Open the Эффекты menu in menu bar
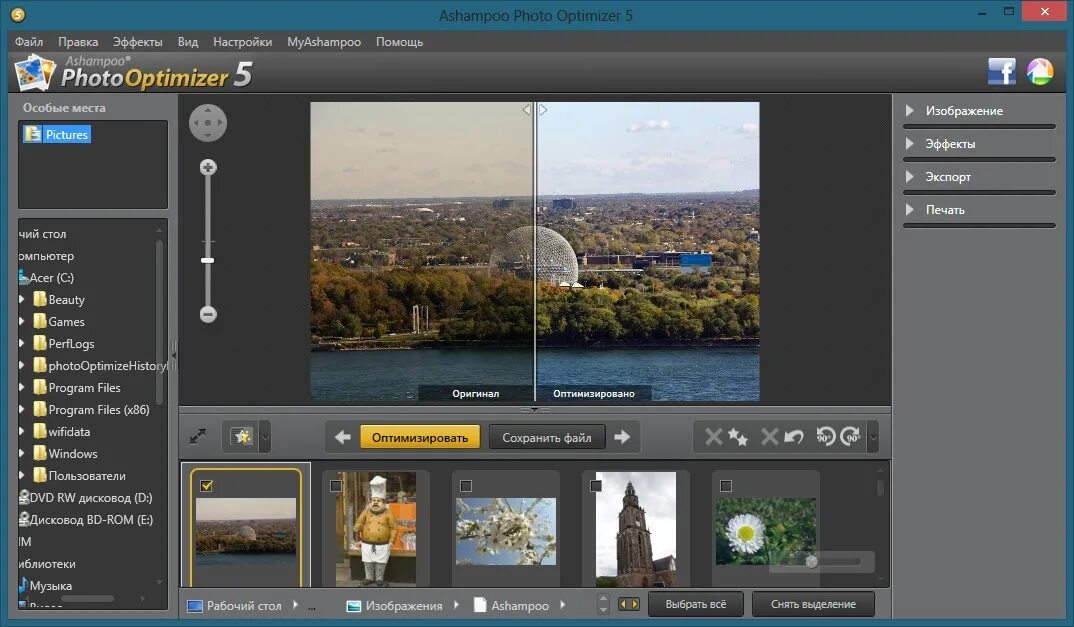 [x=138, y=42]
